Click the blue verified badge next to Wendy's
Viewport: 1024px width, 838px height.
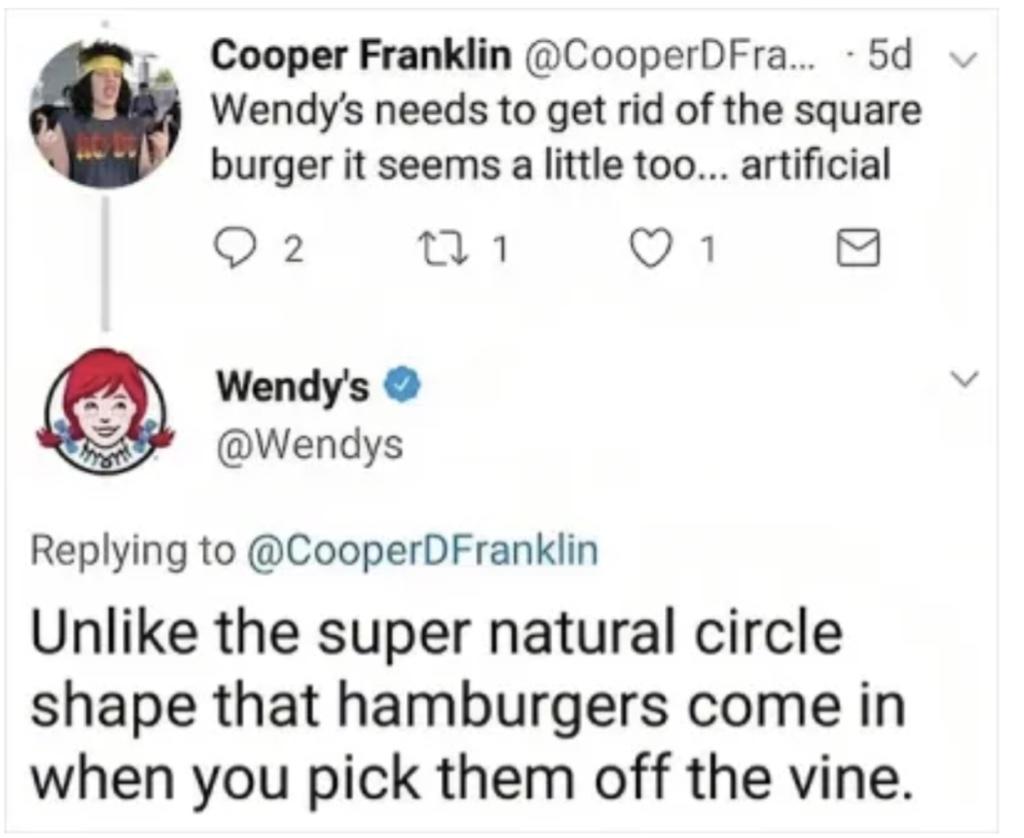[405, 387]
